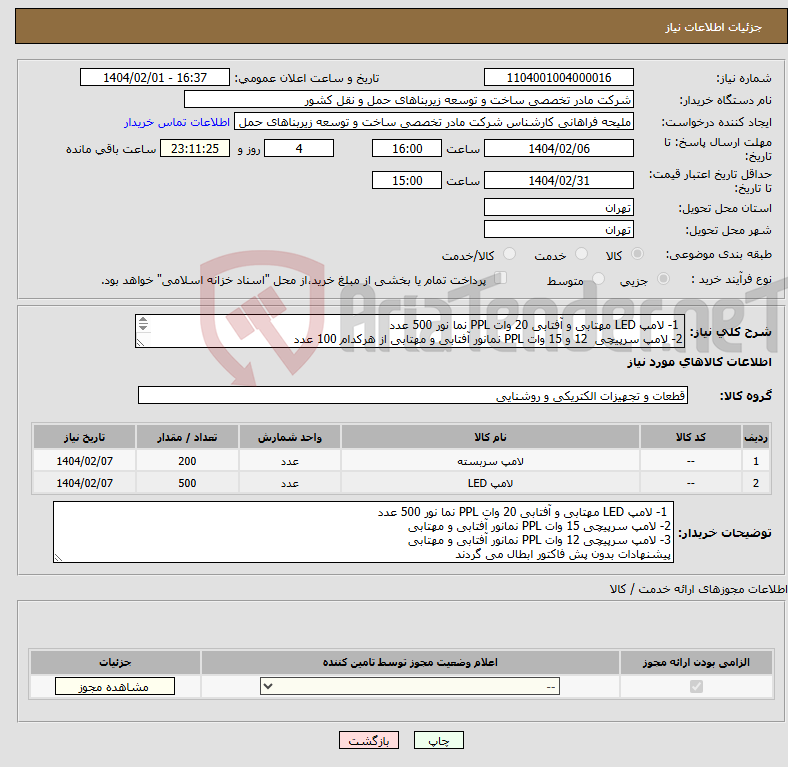
Task: Click the delivery province field تهران
Action: pyautogui.click(x=558, y=207)
